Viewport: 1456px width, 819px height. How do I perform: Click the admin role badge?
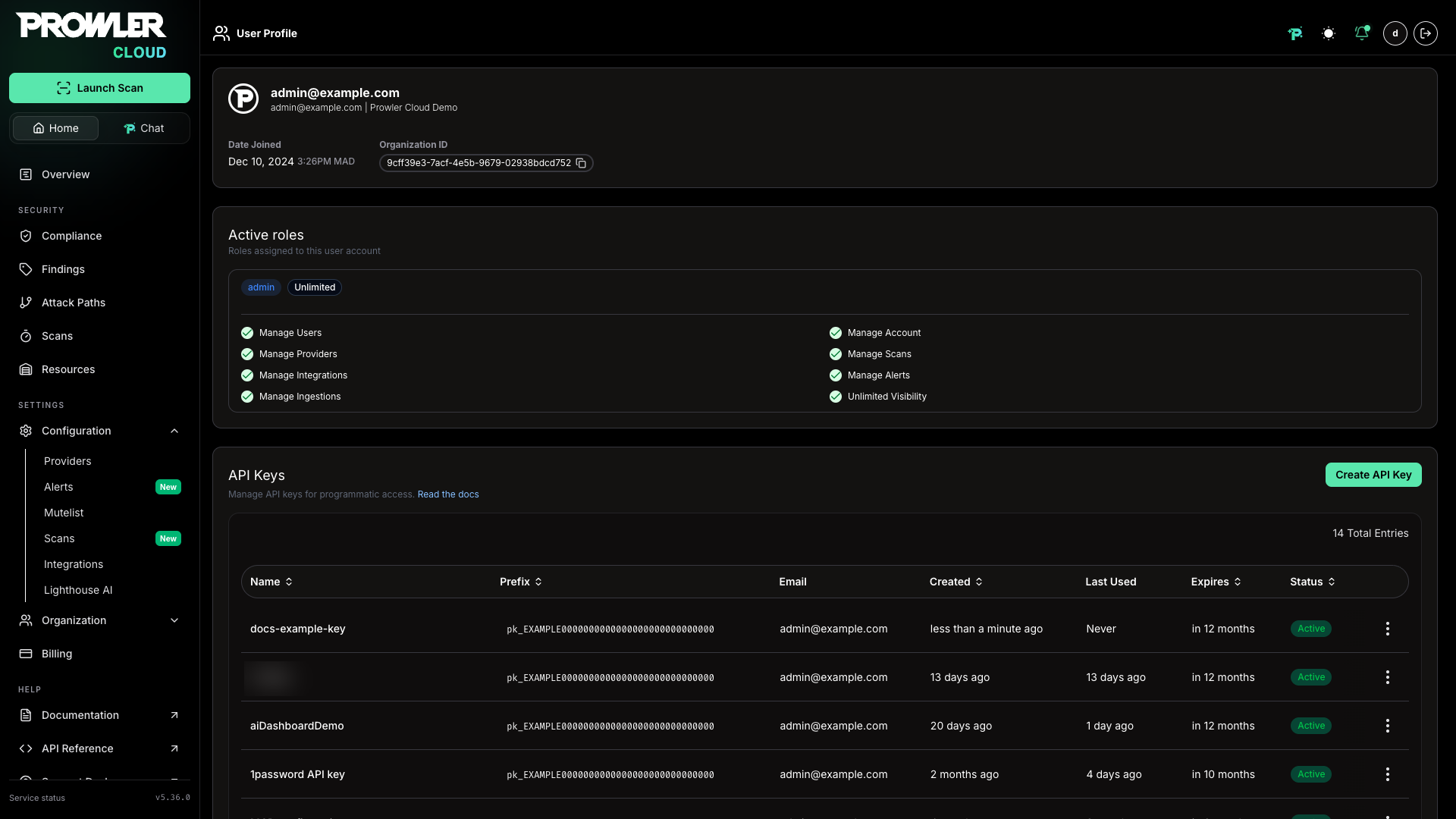[x=261, y=287]
